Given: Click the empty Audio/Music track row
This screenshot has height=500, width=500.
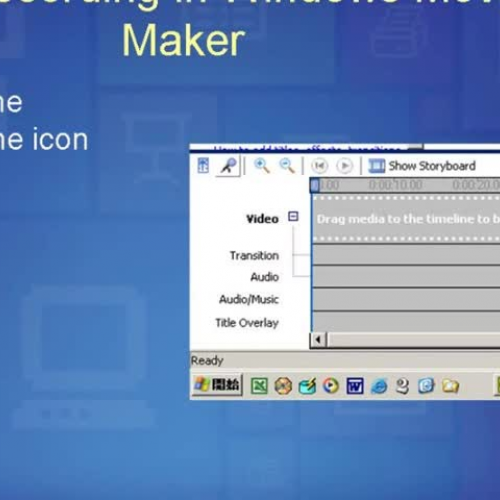Looking at the screenshot, I should click(x=406, y=299).
